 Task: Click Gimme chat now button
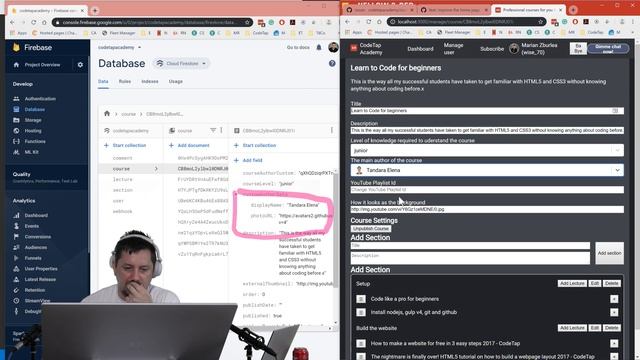pyautogui.click(x=608, y=49)
